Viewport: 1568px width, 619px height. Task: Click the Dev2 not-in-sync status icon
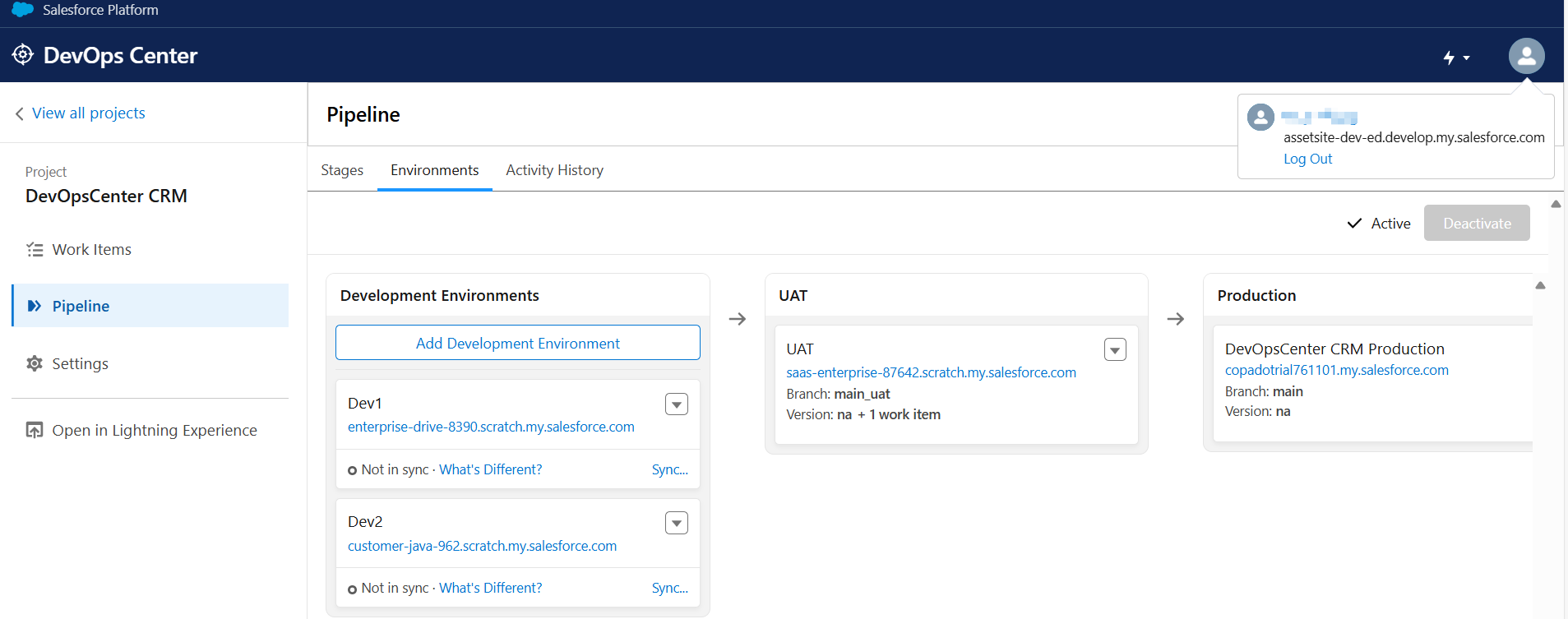(x=352, y=589)
